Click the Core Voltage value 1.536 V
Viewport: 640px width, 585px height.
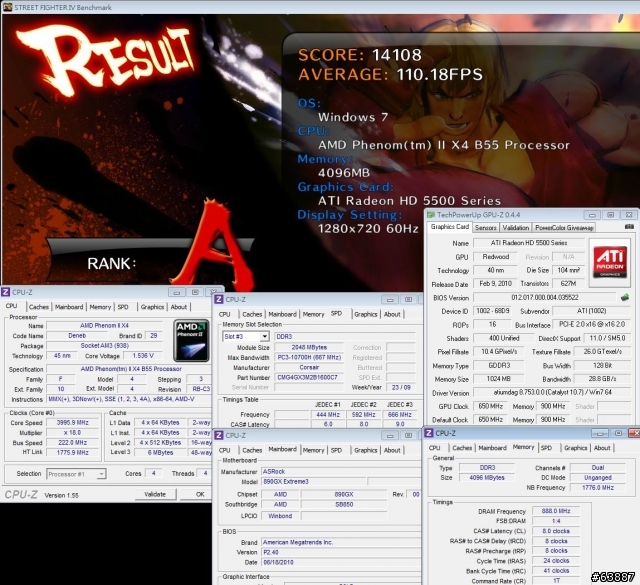[143, 356]
